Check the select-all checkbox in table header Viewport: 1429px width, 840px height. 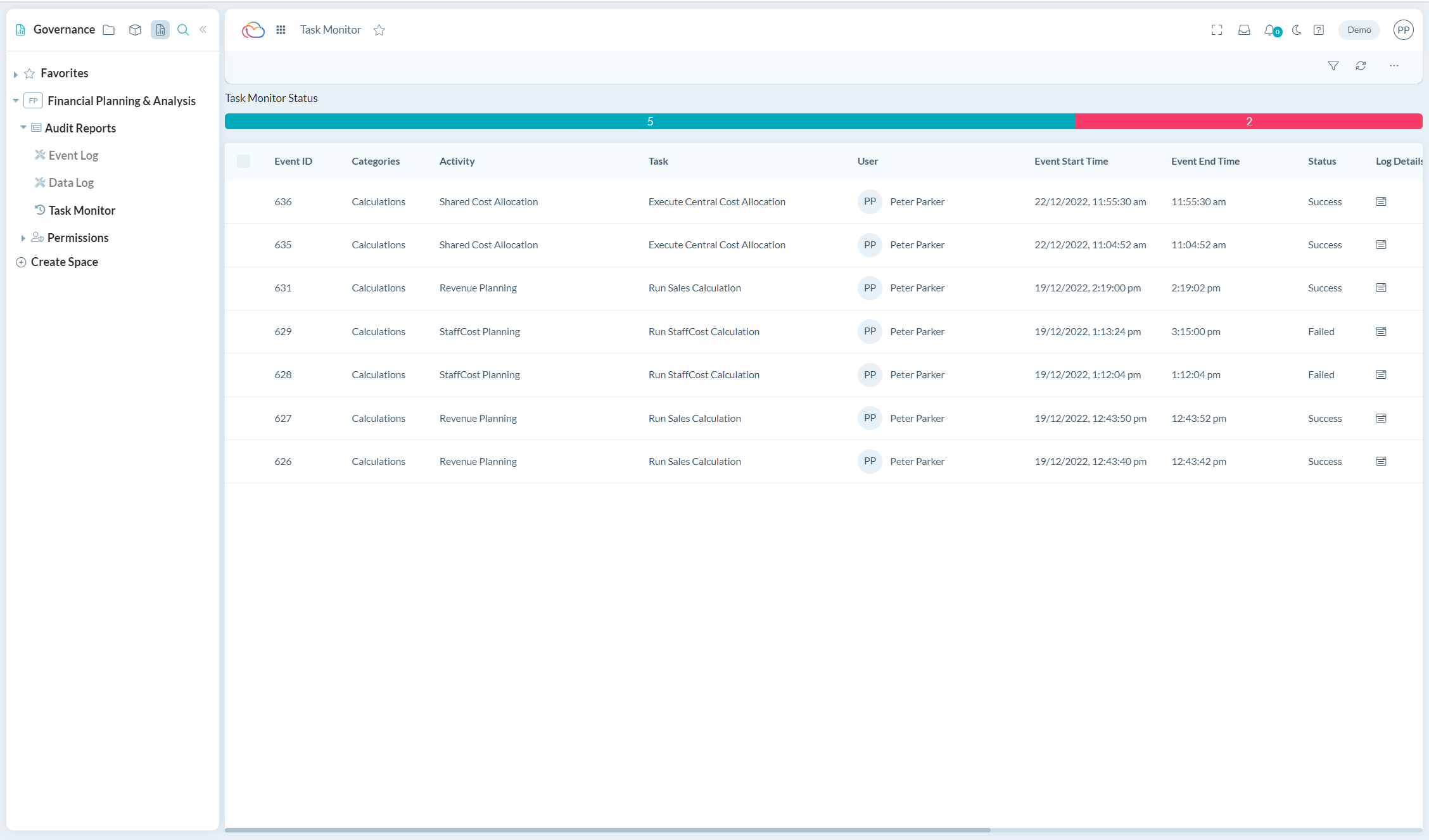[x=243, y=161]
